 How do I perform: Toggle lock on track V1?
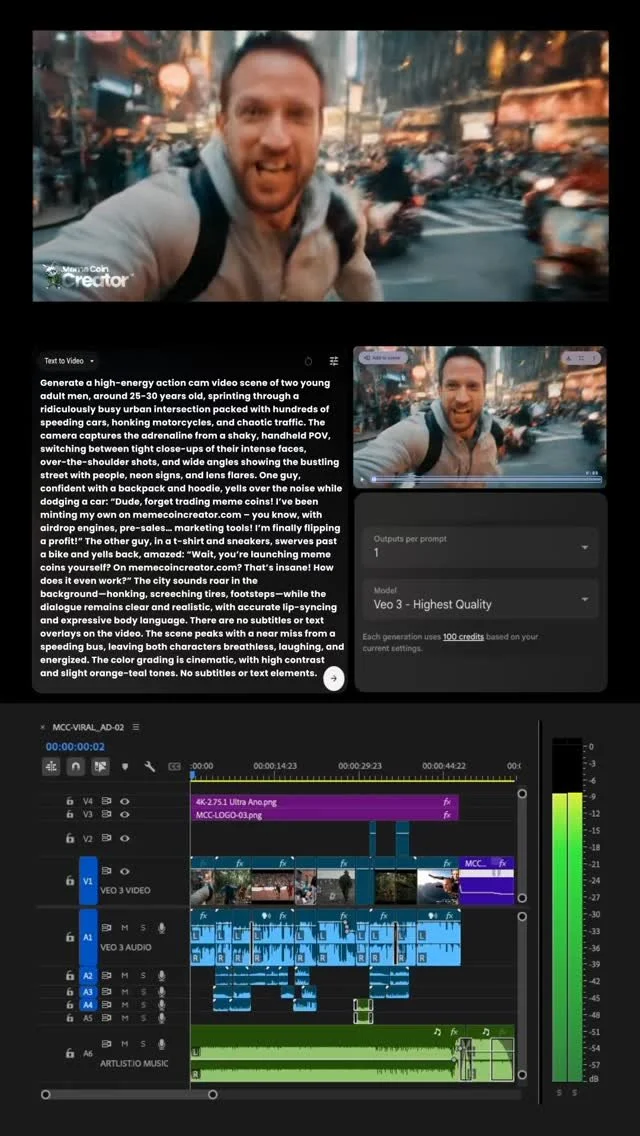[x=70, y=880]
